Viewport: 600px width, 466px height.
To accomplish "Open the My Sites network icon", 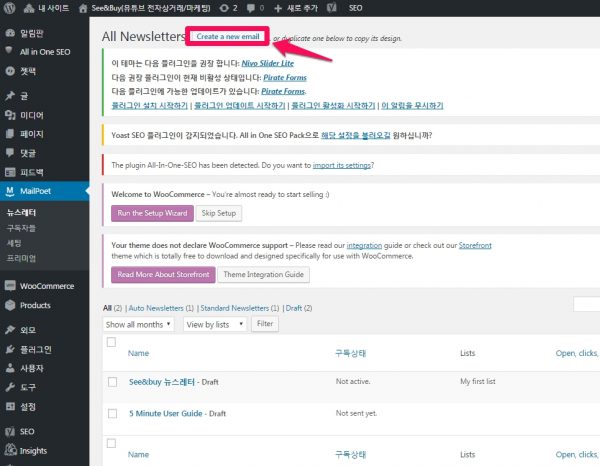I will [29, 8].
